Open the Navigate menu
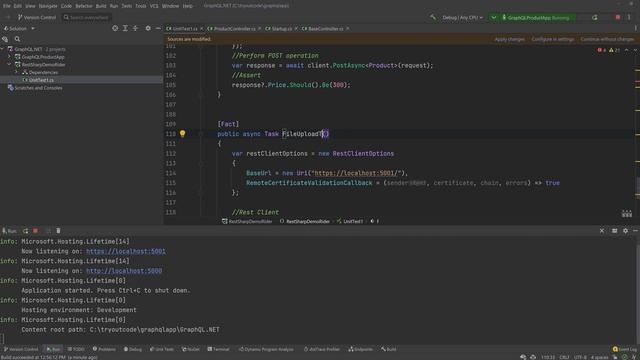Screen dimensions: 640x360 [x=48, y=6]
